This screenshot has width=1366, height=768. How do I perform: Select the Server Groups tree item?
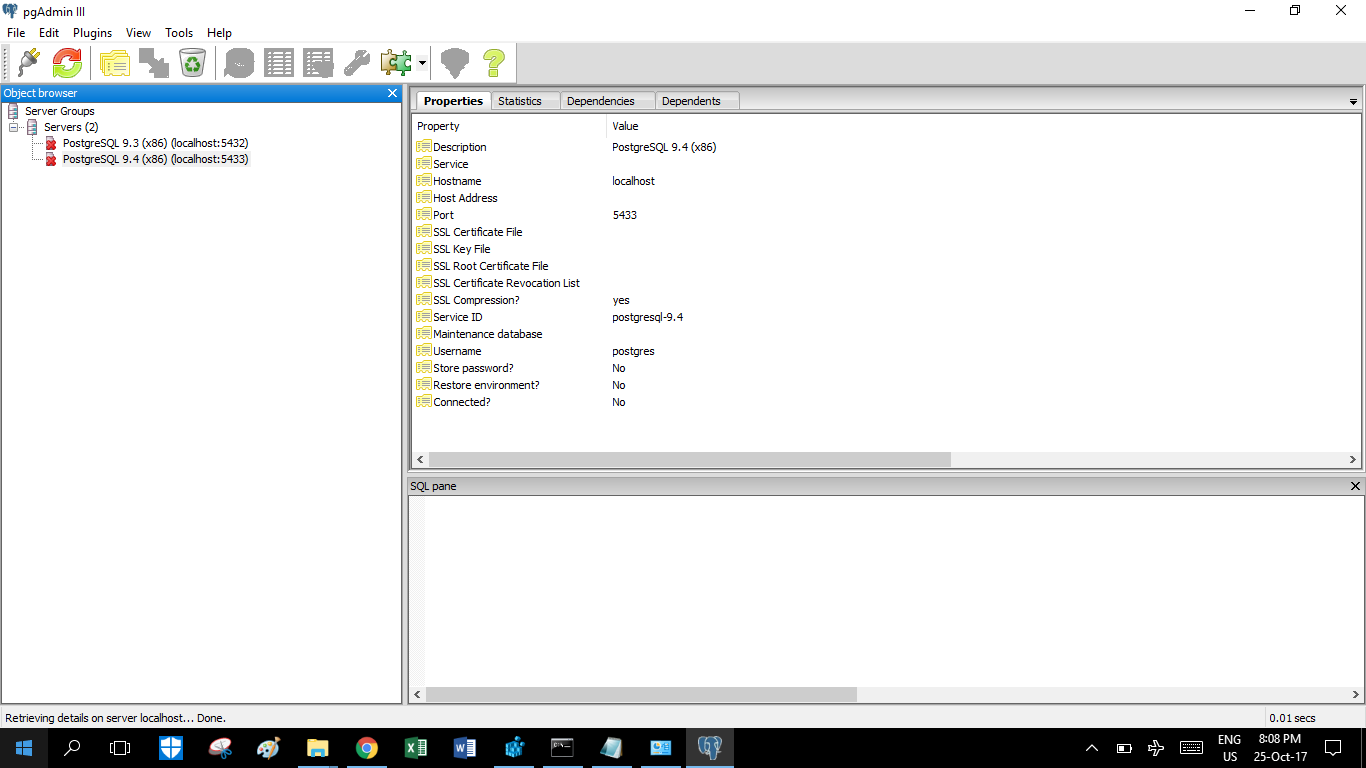pyautogui.click(x=60, y=111)
